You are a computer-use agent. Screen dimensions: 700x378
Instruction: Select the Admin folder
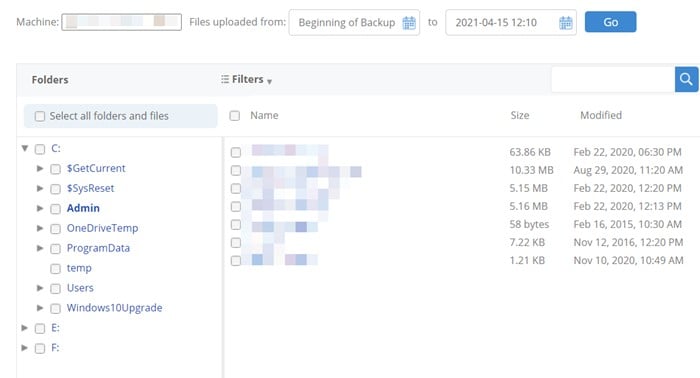pos(83,208)
